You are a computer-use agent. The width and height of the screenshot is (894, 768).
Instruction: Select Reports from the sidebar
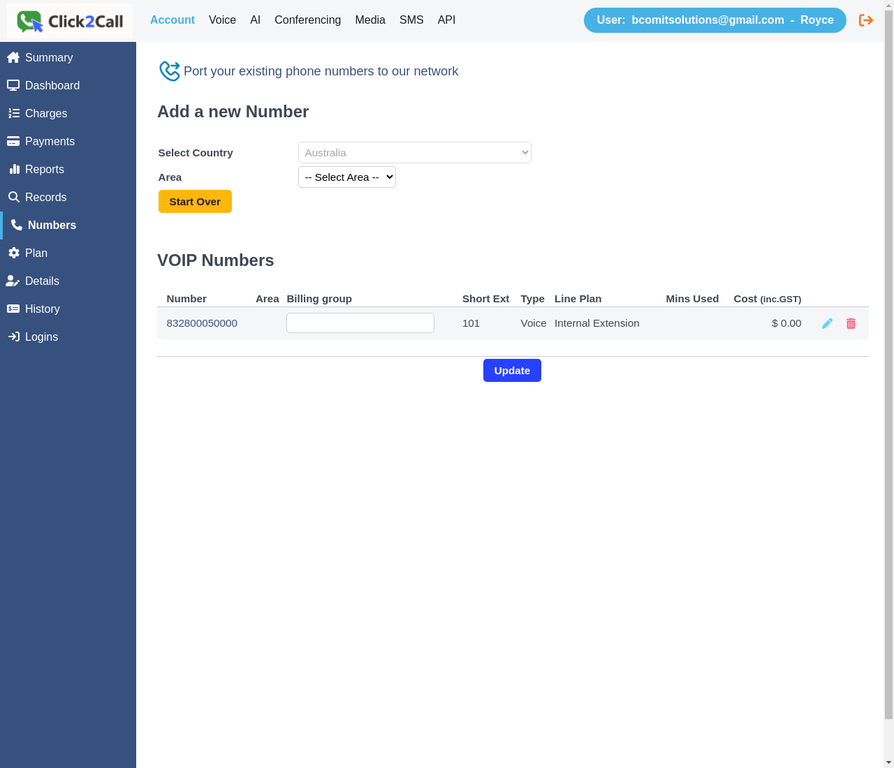click(44, 169)
